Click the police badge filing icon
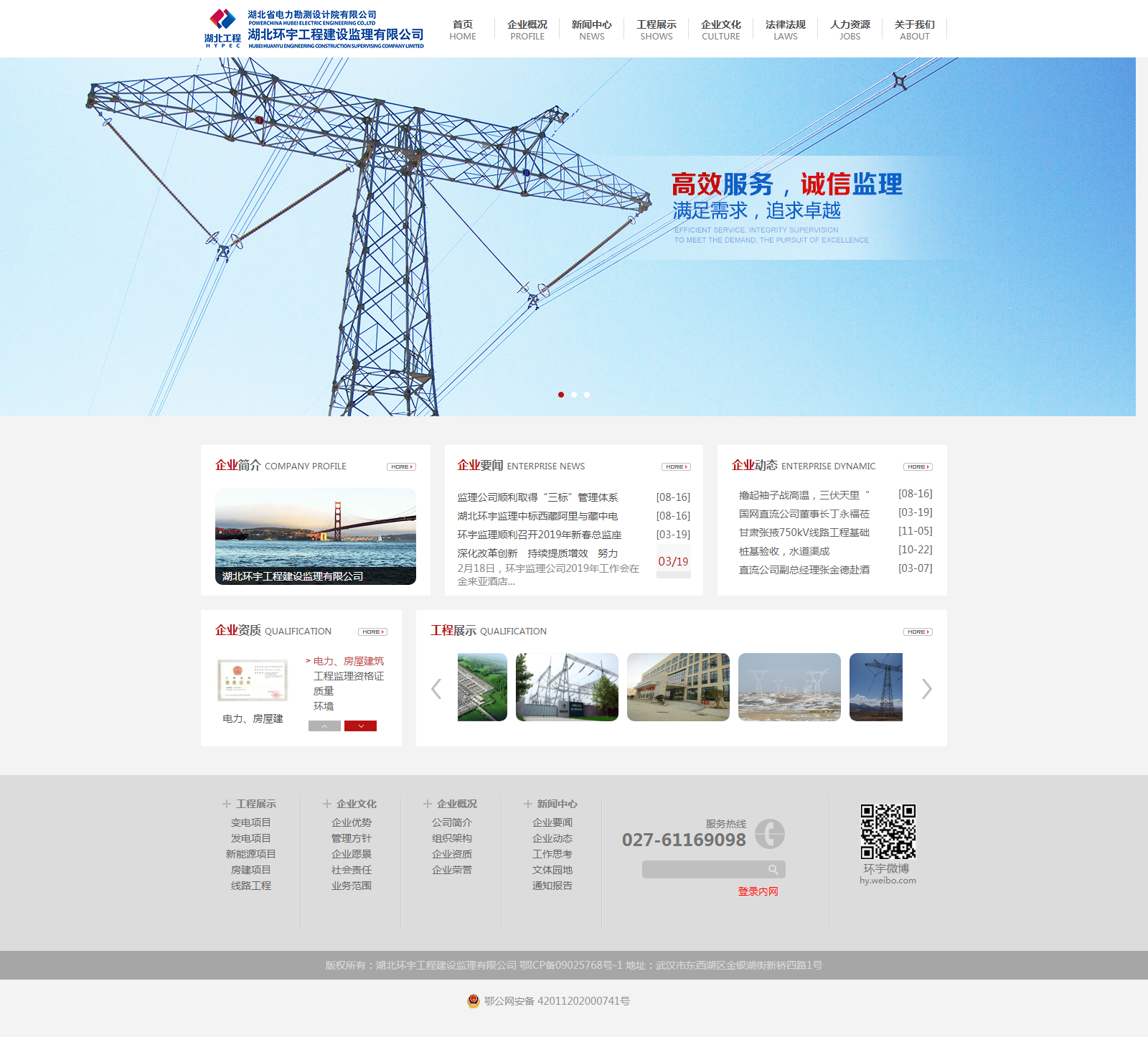 pyautogui.click(x=473, y=1001)
